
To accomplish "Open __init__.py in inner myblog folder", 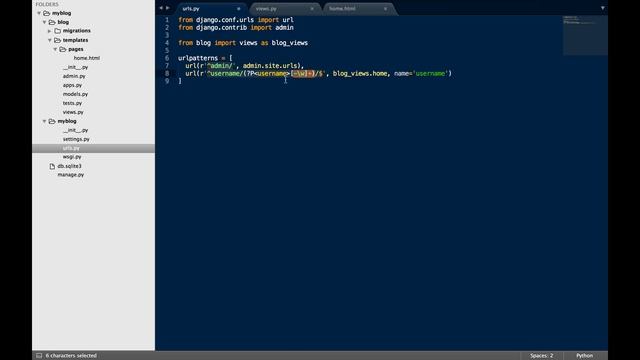I will pos(76,130).
